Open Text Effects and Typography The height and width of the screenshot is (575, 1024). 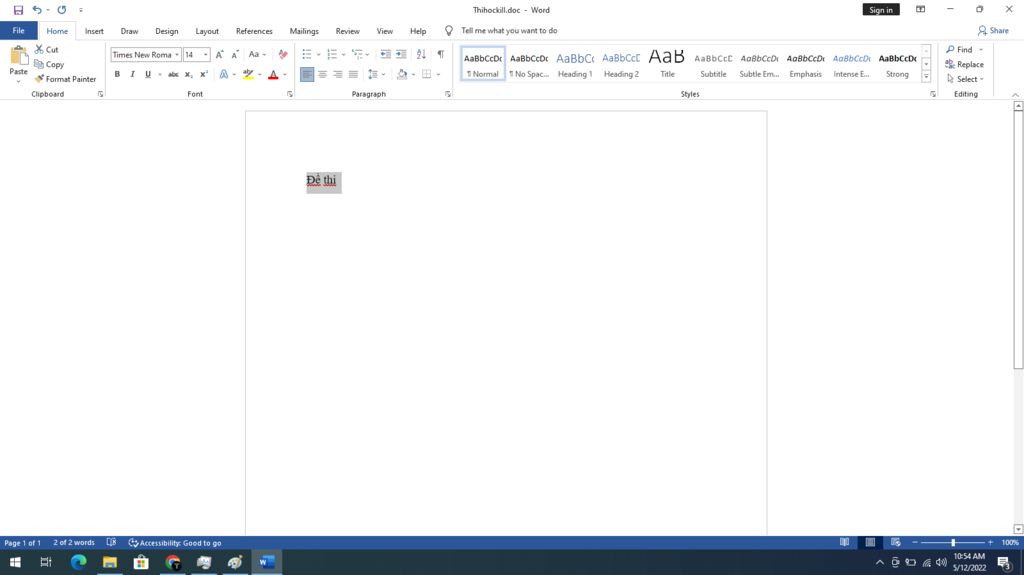pos(224,74)
